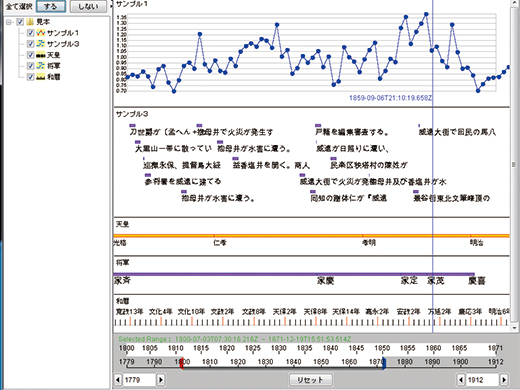Click the 見本 folder icon
The height and width of the screenshot is (390, 520).
30,22
